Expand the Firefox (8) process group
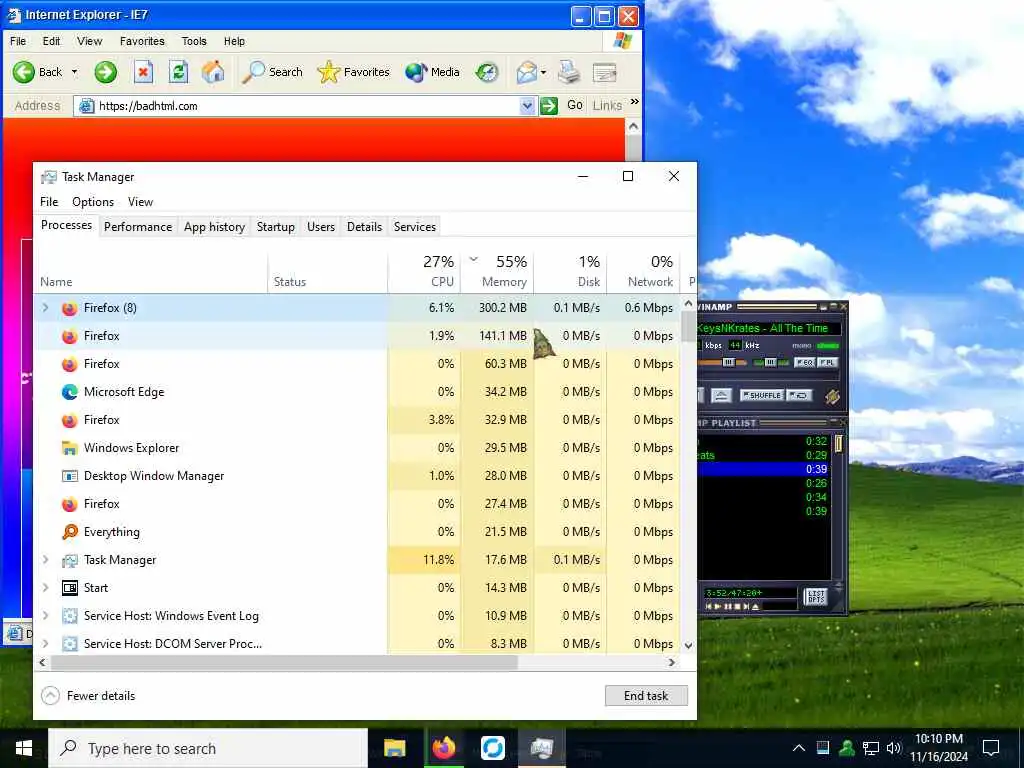1024x768 pixels. coord(45,308)
